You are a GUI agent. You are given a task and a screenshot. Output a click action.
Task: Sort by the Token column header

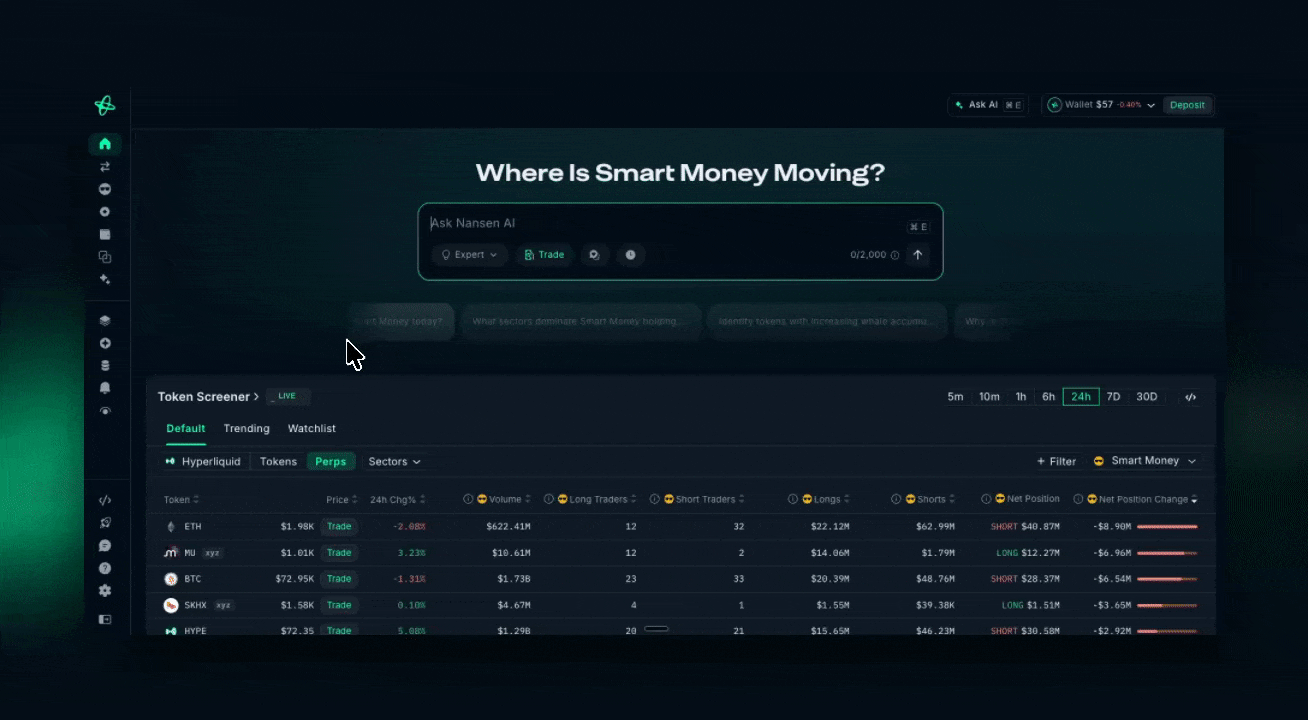tap(181, 500)
